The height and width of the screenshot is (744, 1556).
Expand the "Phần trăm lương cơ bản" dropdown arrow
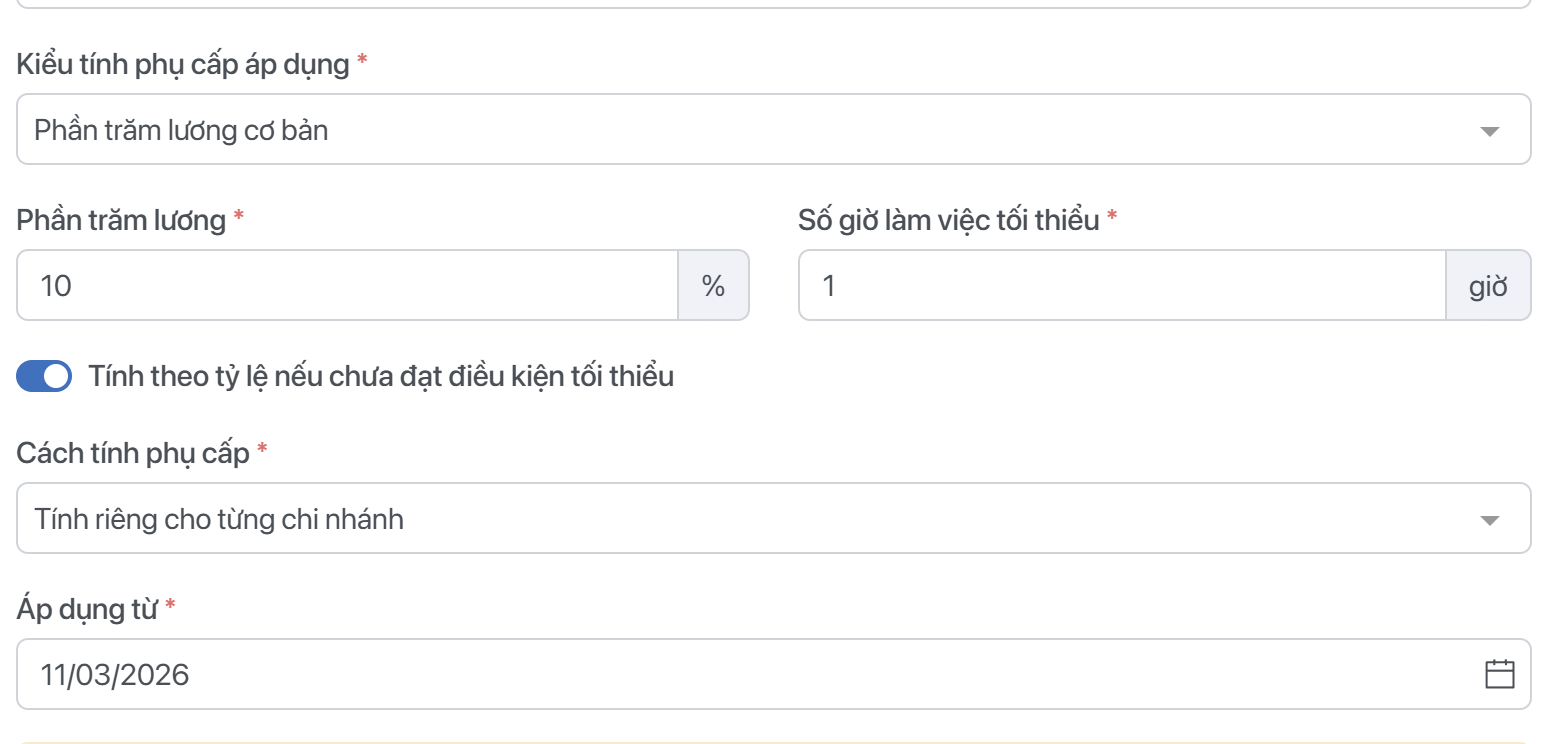pyautogui.click(x=1489, y=131)
